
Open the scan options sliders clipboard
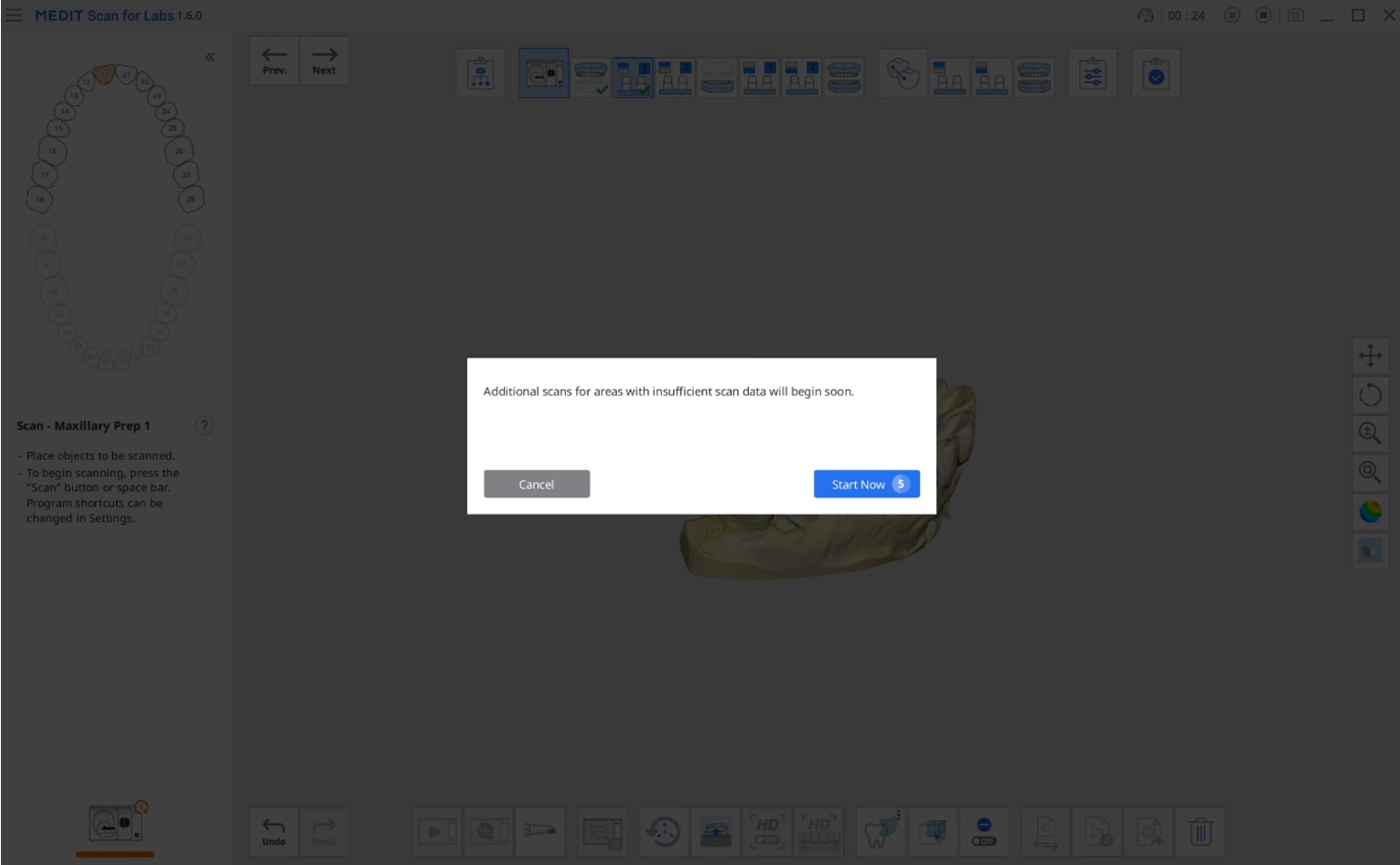(x=1093, y=74)
